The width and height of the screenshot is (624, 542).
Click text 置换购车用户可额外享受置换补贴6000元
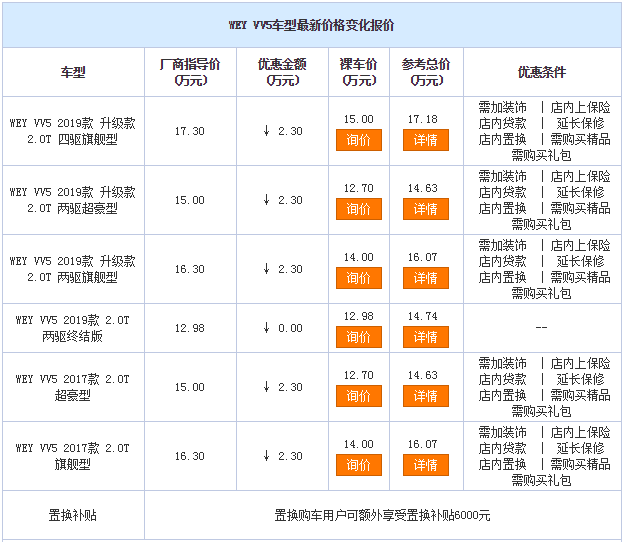(382, 515)
